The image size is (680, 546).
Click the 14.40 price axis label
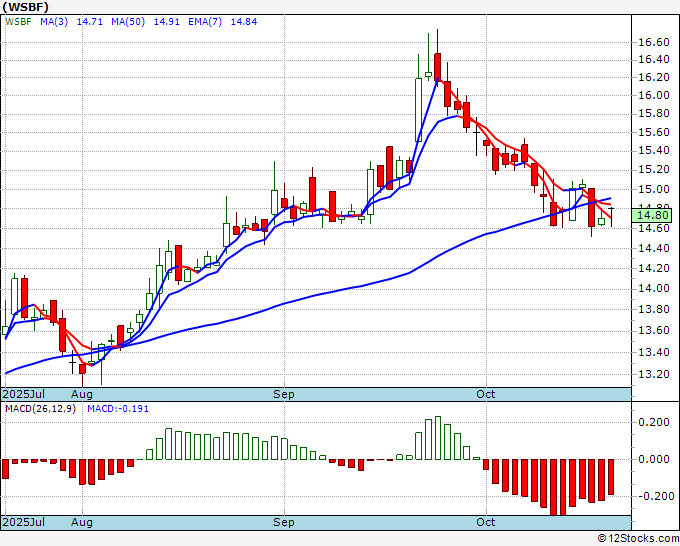click(654, 248)
